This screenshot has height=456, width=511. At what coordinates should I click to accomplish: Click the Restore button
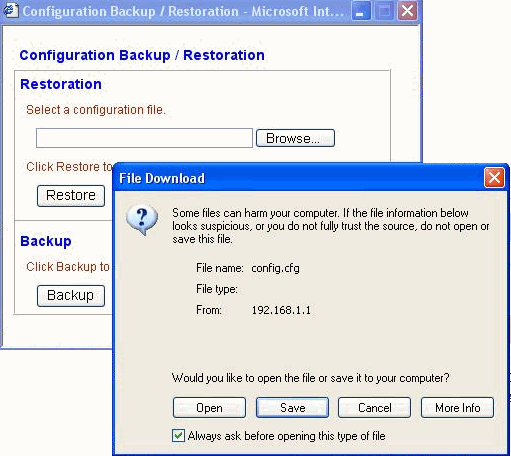tap(71, 196)
